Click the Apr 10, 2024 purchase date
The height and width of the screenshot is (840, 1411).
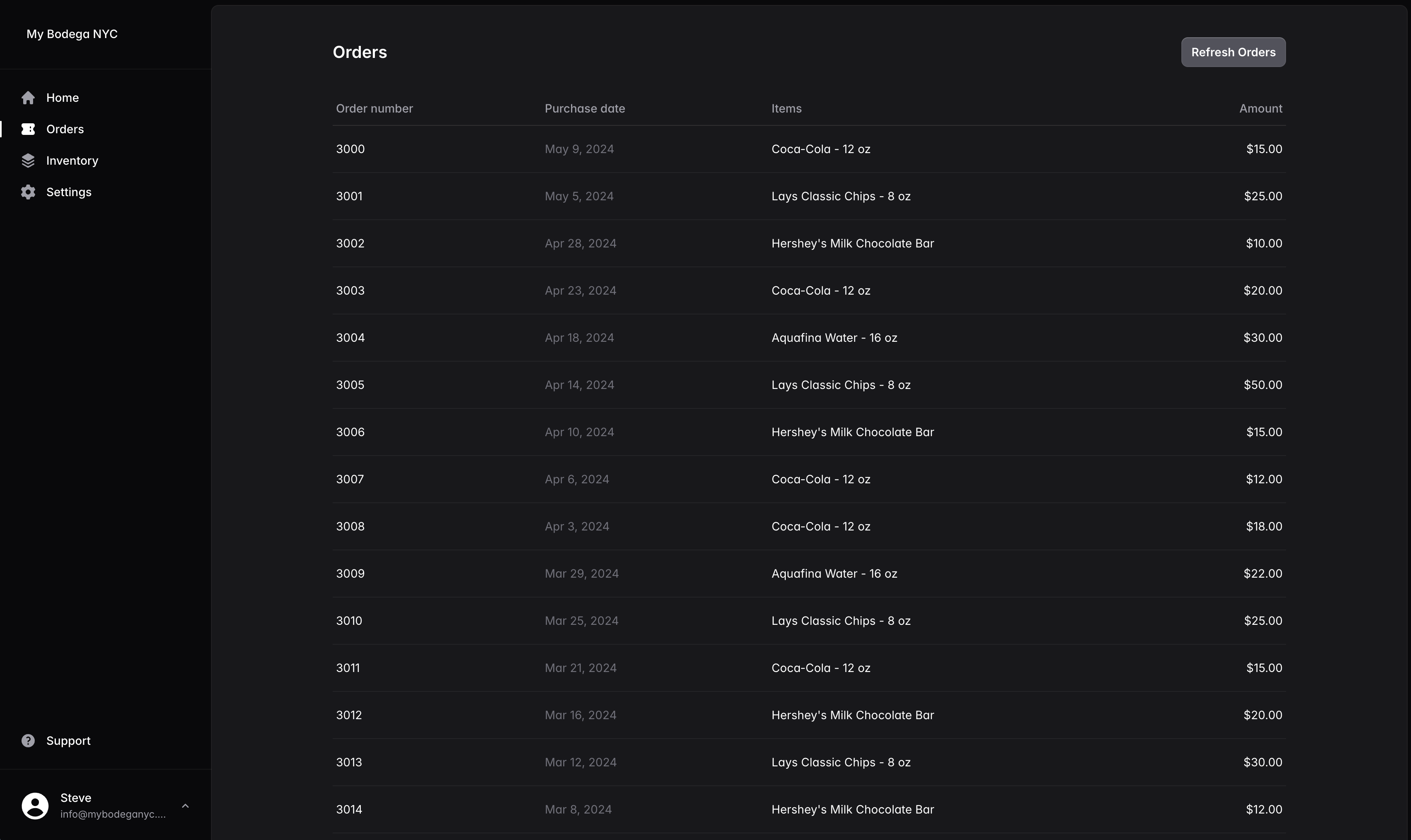(579, 432)
